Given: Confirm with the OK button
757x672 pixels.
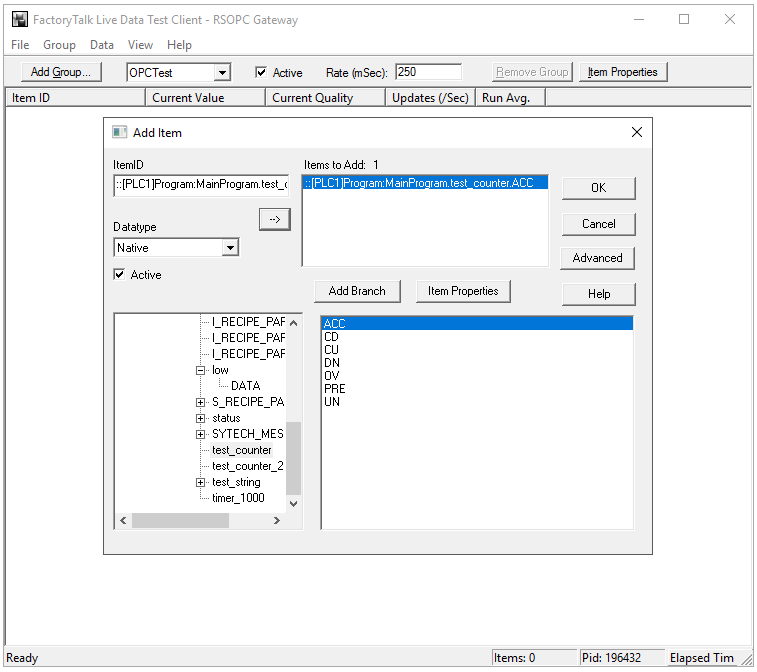Looking at the screenshot, I should point(599,188).
